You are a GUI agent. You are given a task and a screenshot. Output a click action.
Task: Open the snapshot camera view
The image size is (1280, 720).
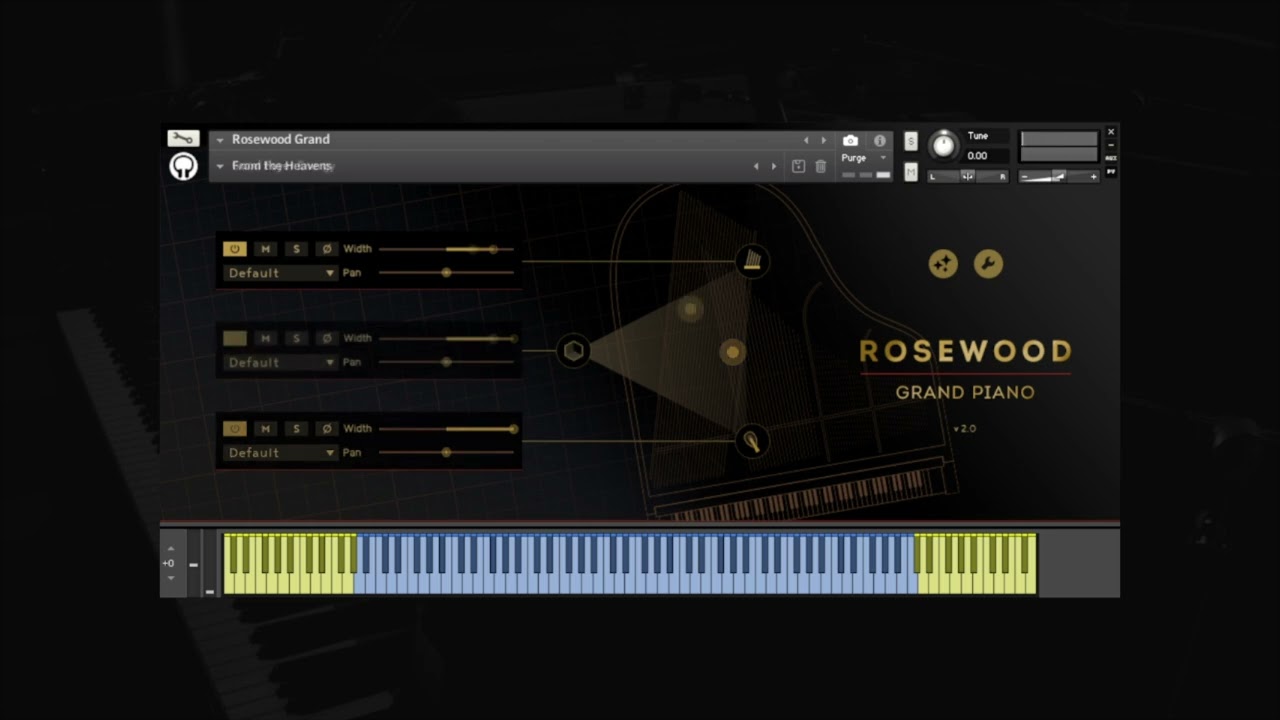[x=849, y=140]
